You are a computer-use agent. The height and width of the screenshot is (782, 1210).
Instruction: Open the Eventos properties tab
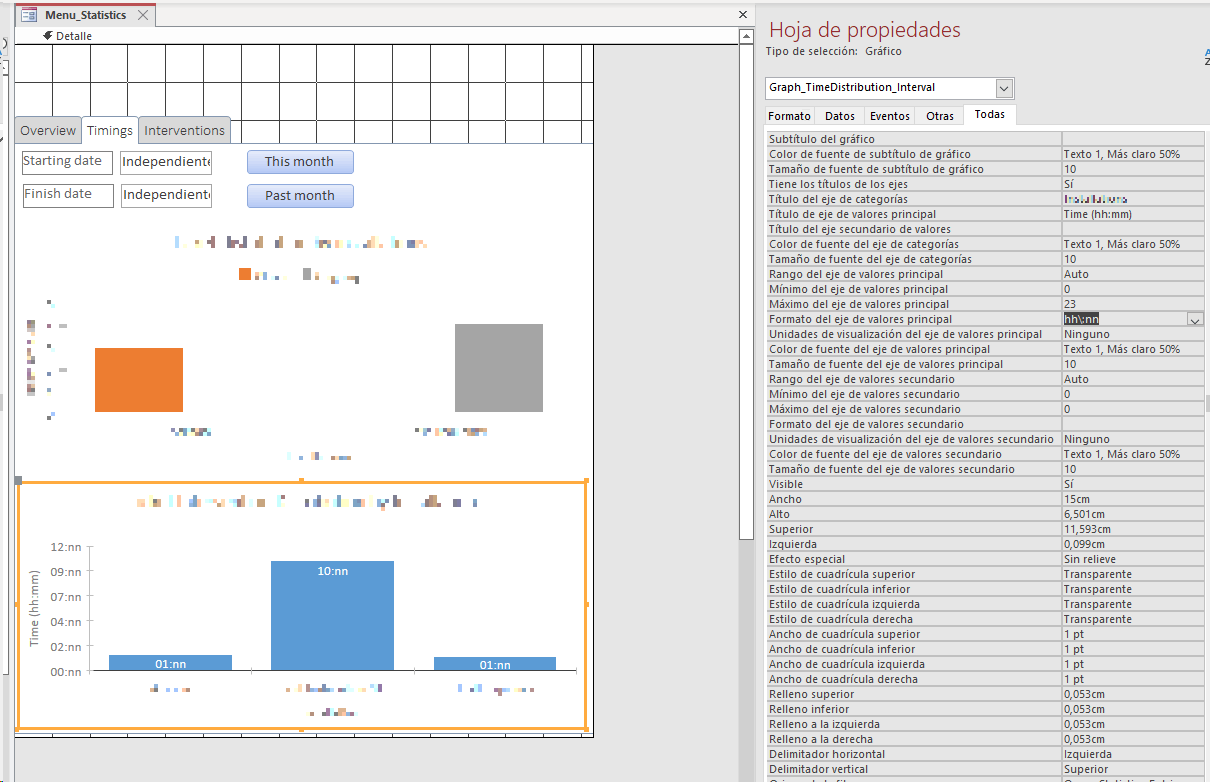coord(890,116)
